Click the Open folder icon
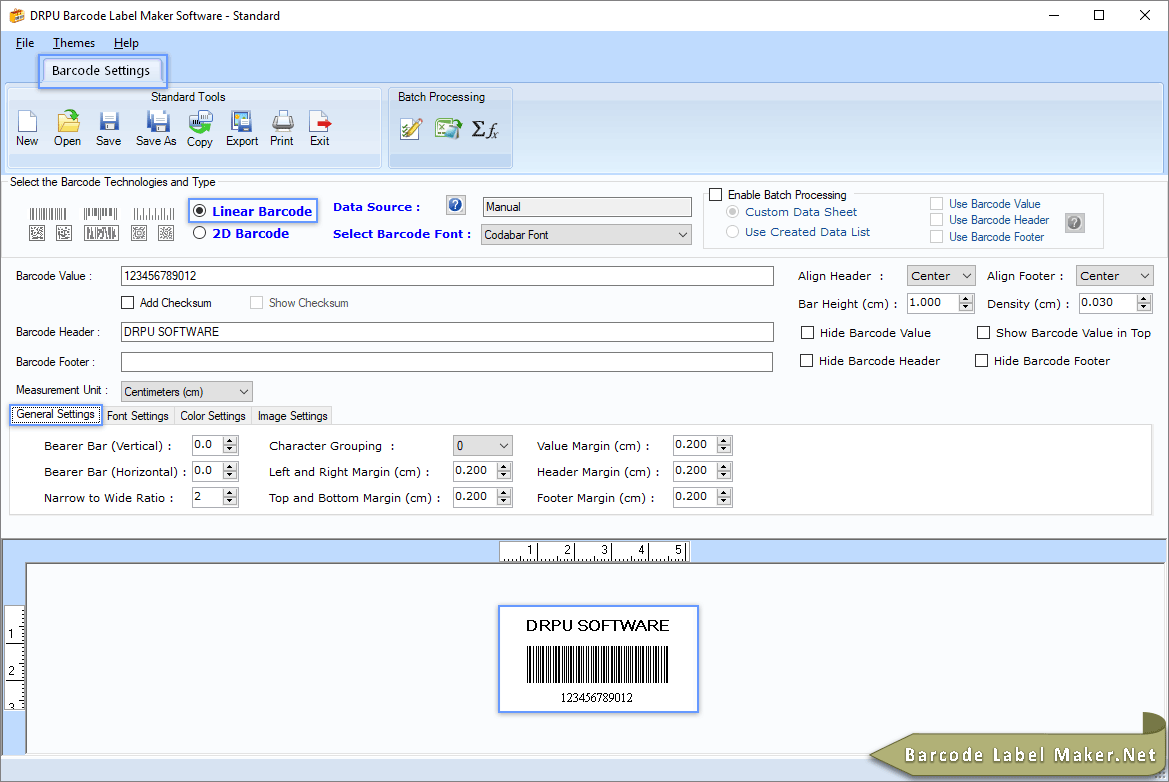The width and height of the screenshot is (1169, 782). (67, 128)
